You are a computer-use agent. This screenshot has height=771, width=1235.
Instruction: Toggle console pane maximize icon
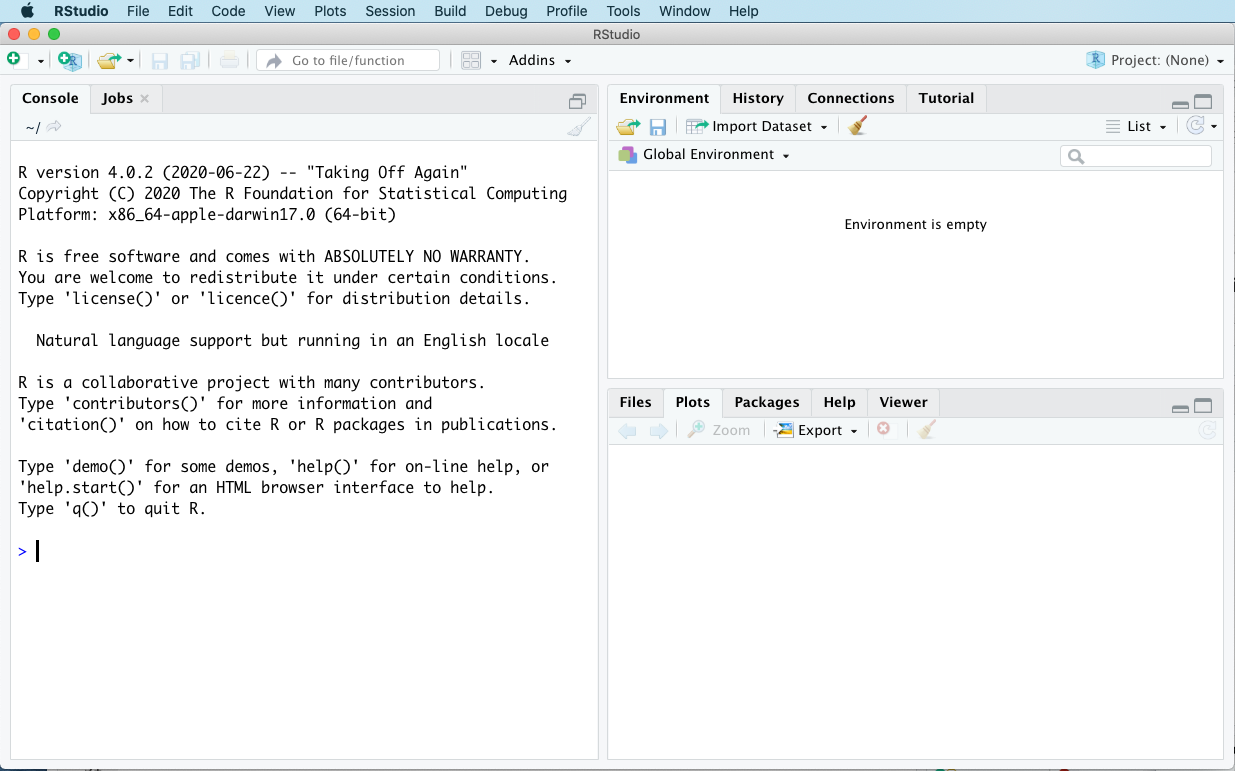[x=577, y=101]
